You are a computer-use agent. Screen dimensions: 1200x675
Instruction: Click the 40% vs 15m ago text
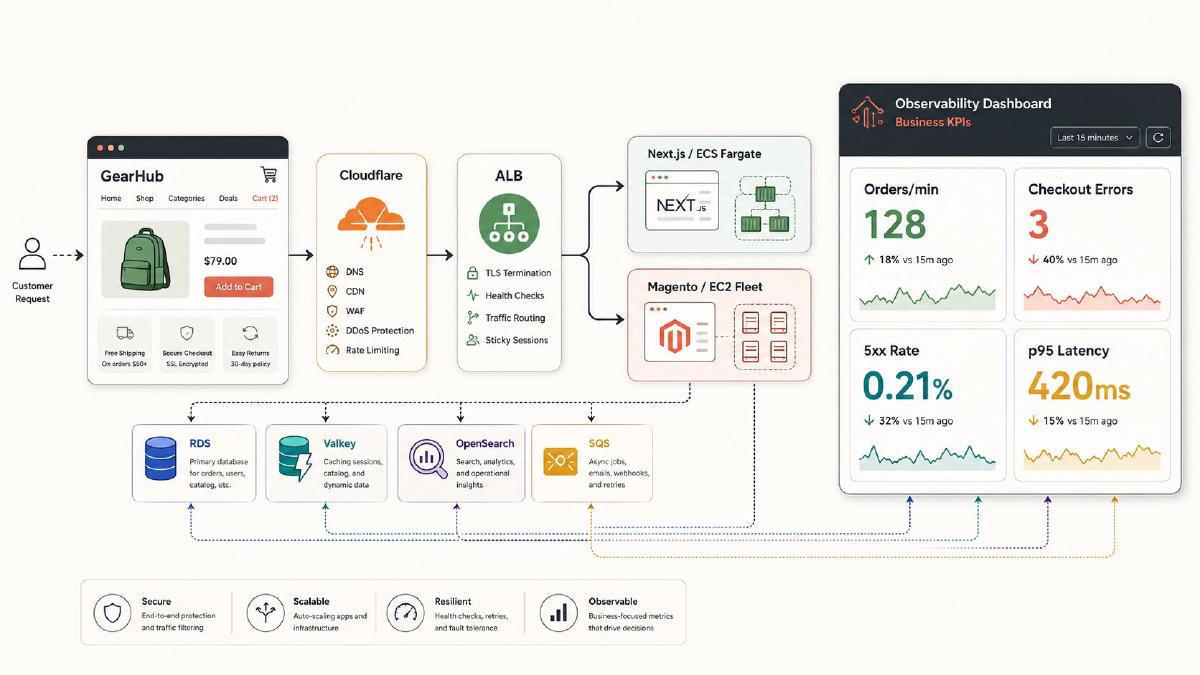1080,260
